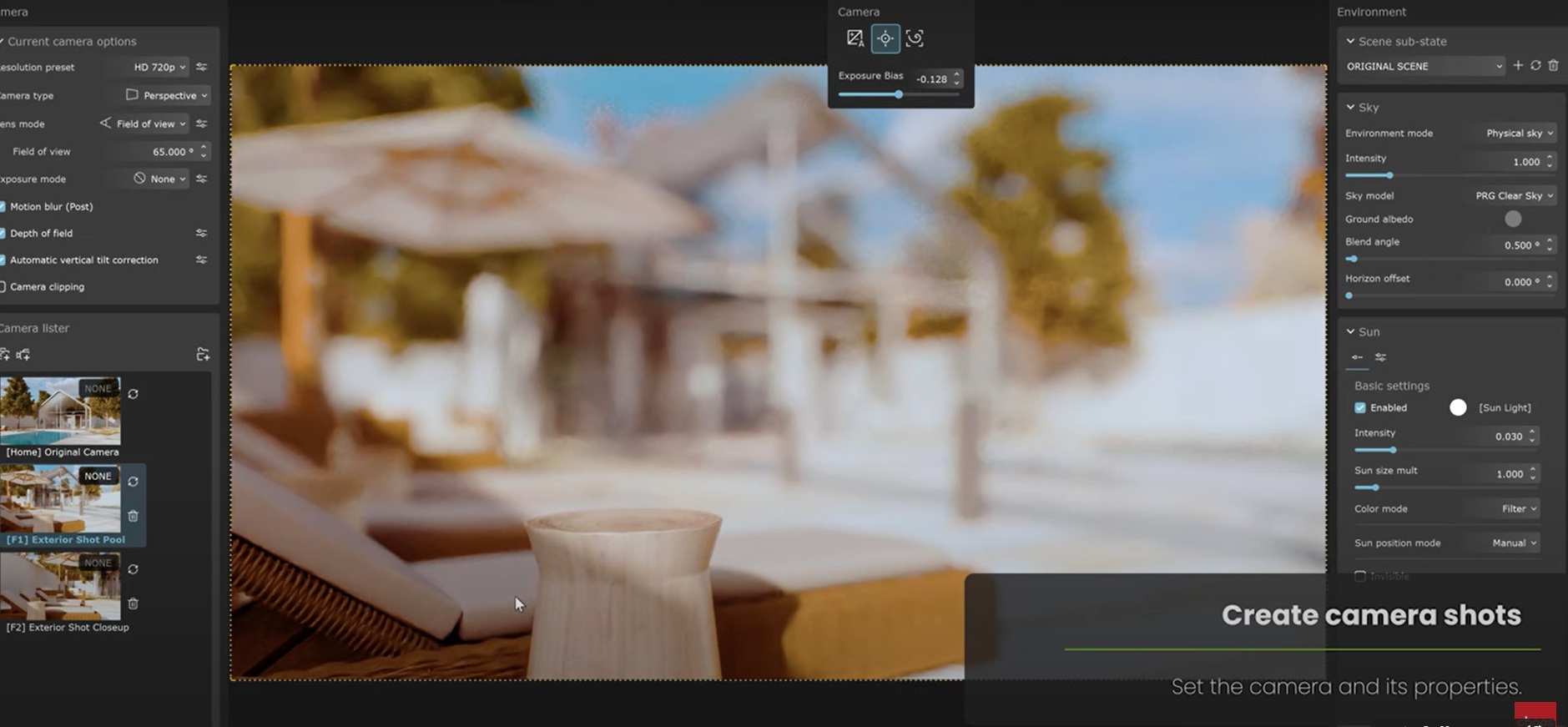1568x727 pixels.
Task: Switch to the Sun advanced settings tab
Action: 1381,357
